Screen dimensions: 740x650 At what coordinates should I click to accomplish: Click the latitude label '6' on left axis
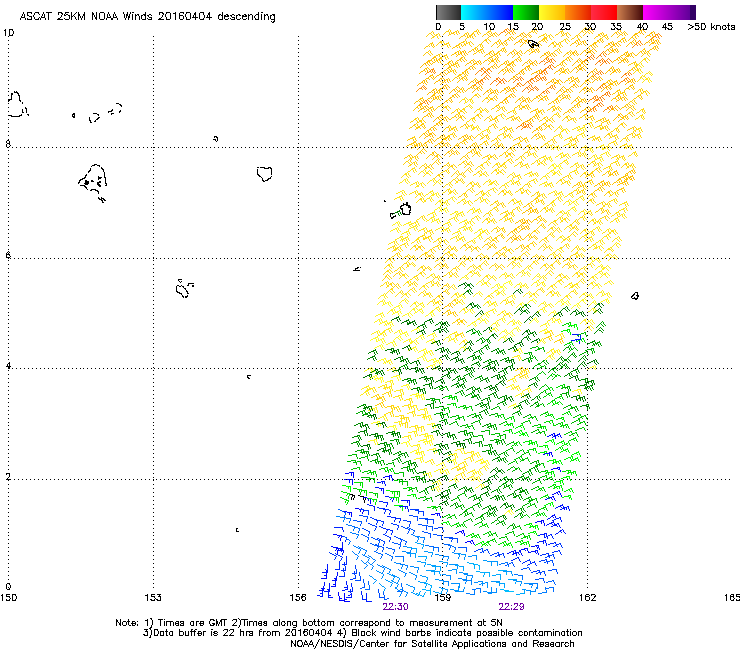point(8,255)
